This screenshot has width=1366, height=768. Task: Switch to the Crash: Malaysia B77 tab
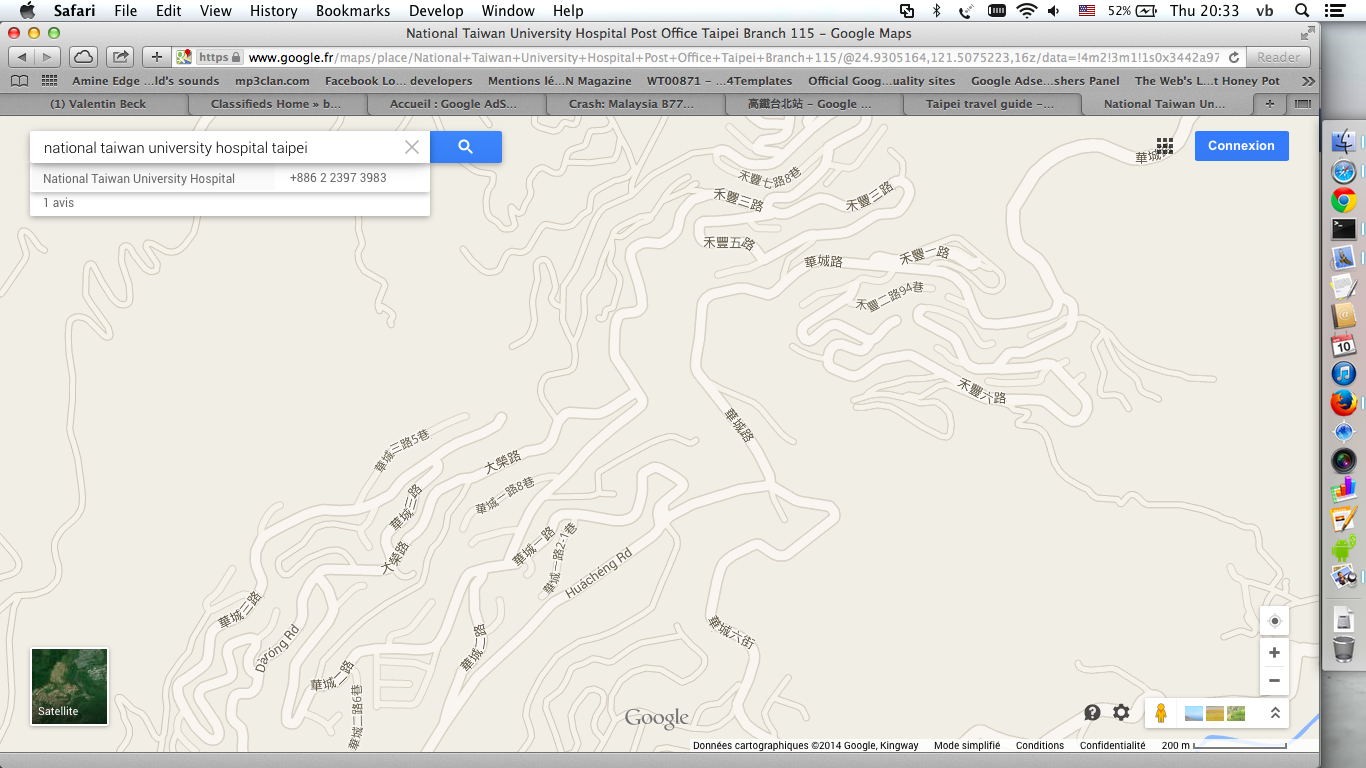[632, 104]
